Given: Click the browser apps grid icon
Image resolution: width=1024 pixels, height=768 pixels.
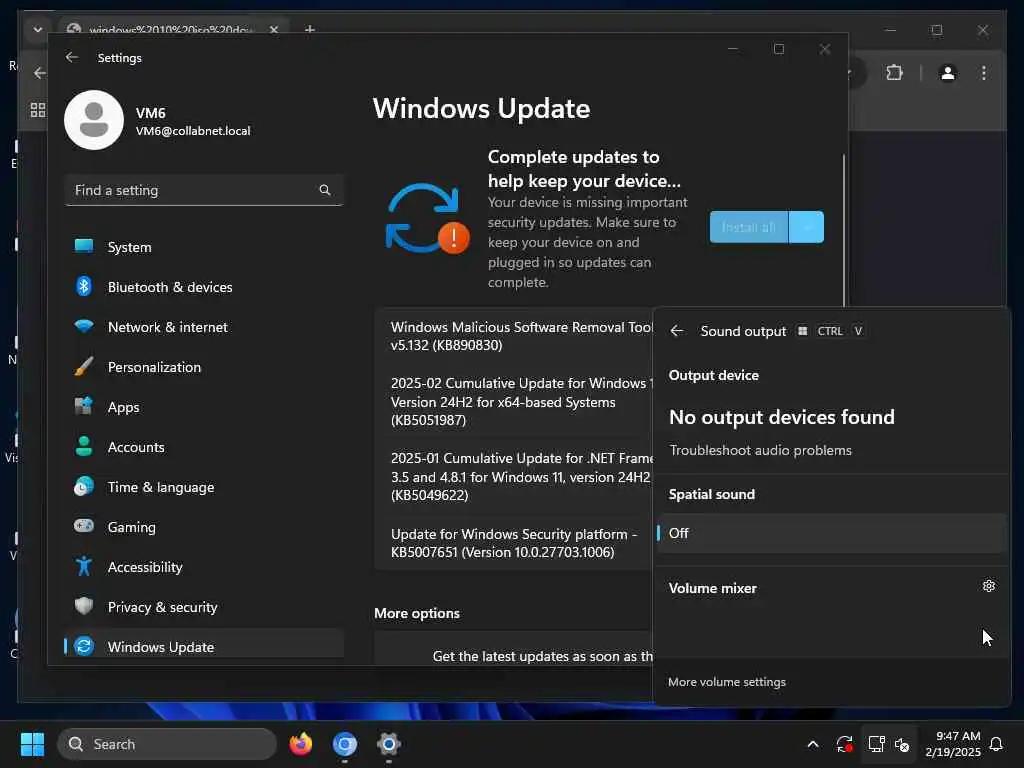Looking at the screenshot, I should pos(37,110).
